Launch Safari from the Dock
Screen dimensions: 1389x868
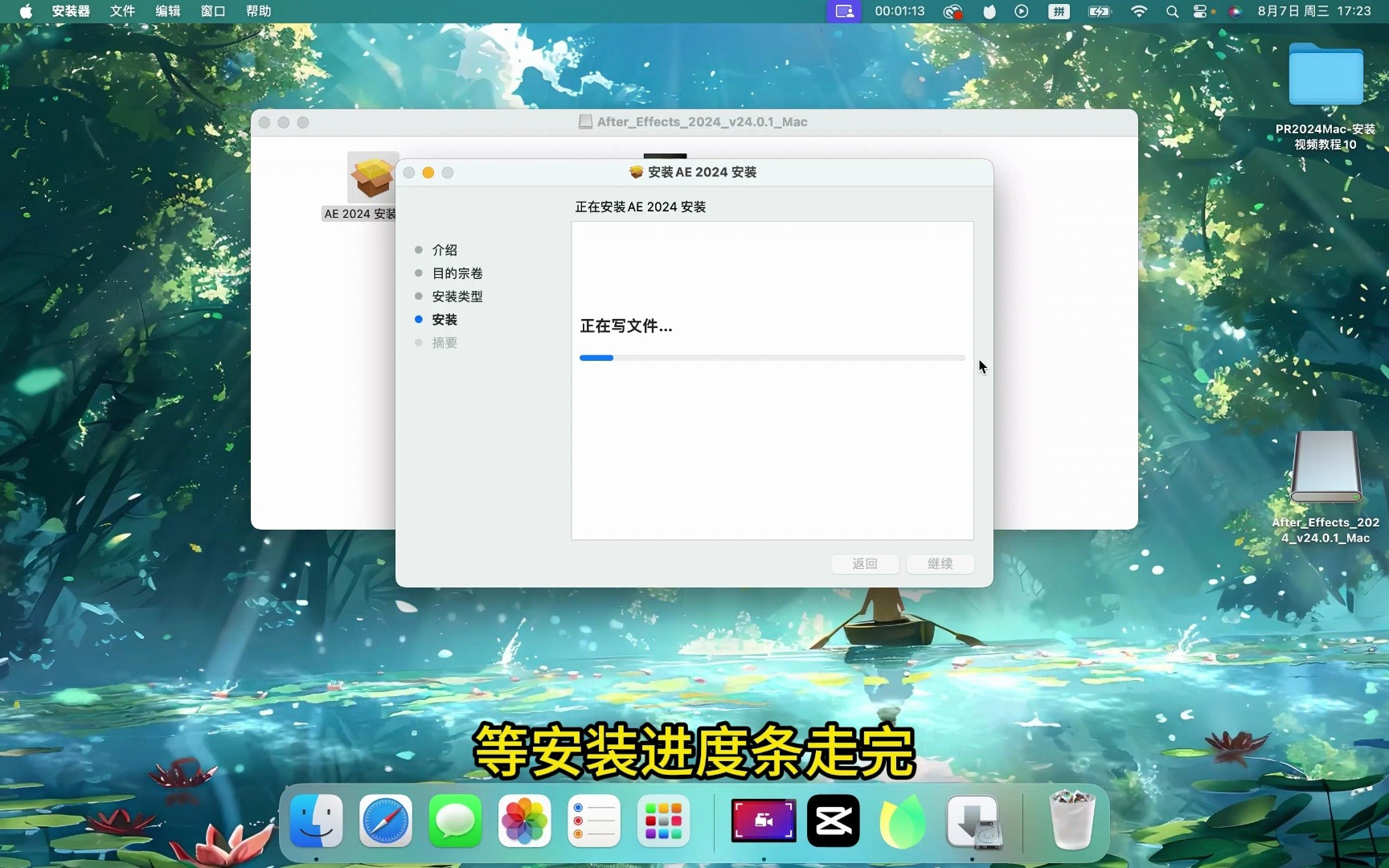386,821
